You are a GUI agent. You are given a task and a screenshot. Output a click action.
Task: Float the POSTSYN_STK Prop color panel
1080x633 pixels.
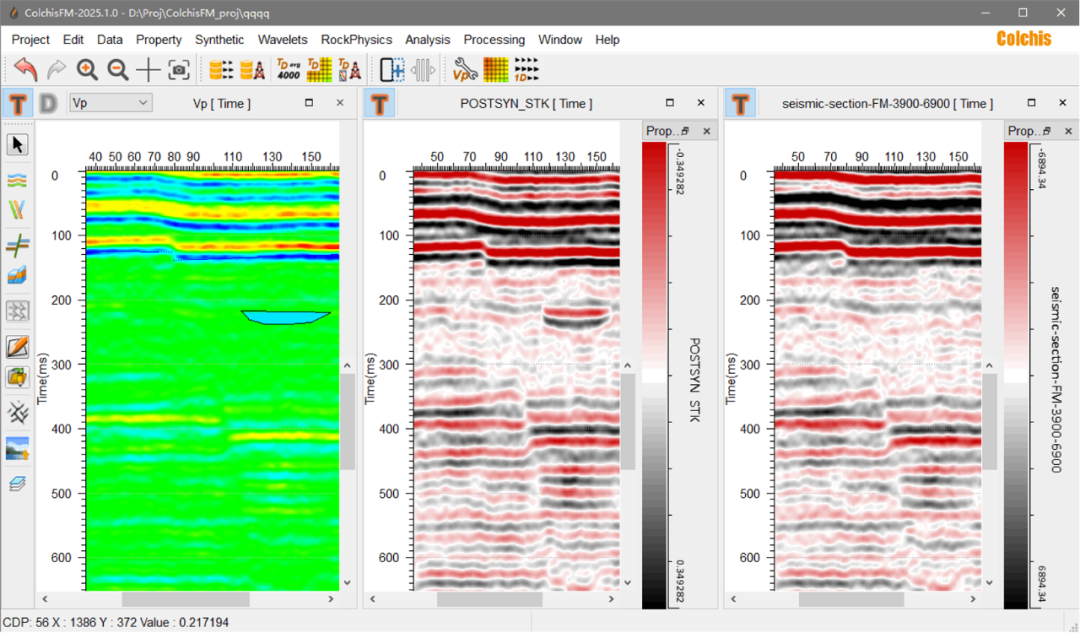click(685, 131)
